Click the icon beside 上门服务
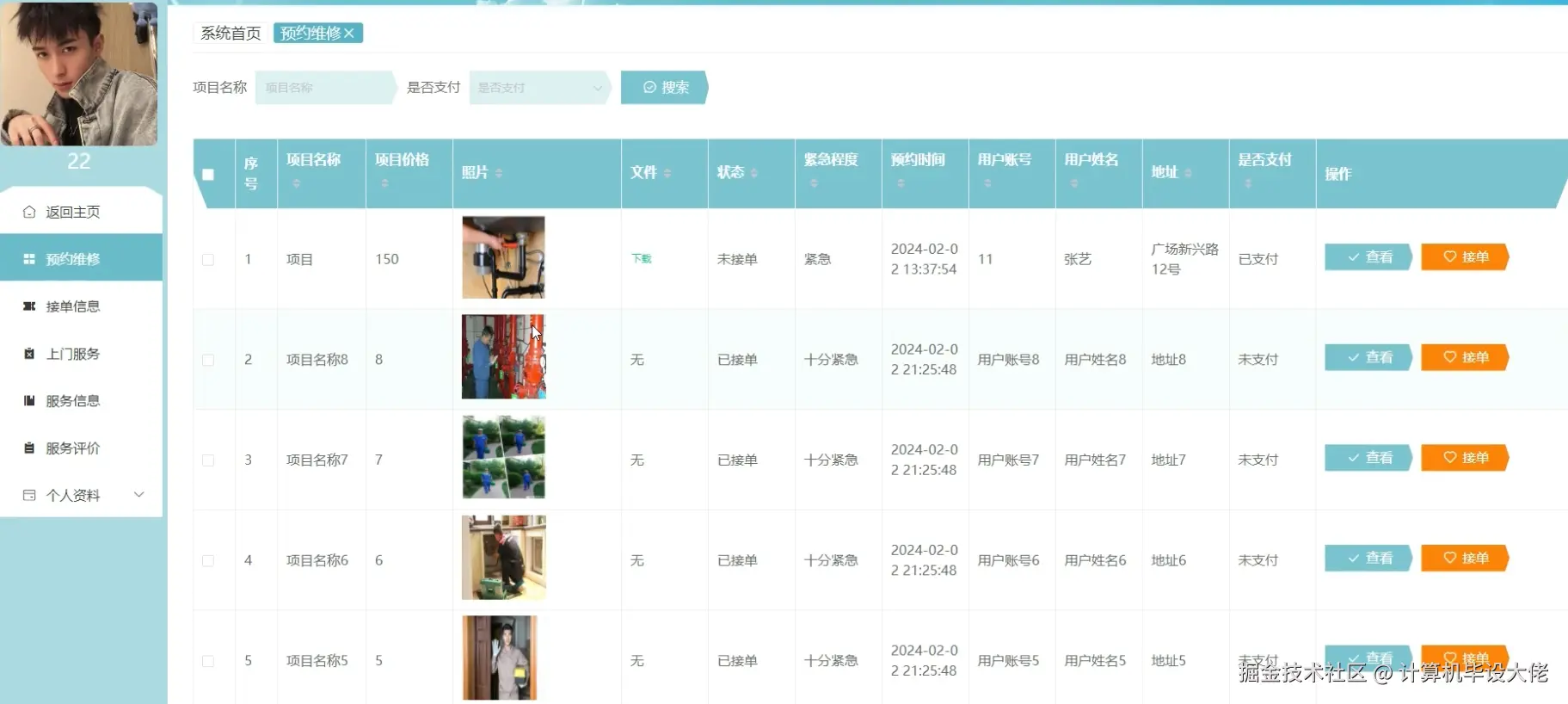This screenshot has height=704, width=1568. click(28, 354)
